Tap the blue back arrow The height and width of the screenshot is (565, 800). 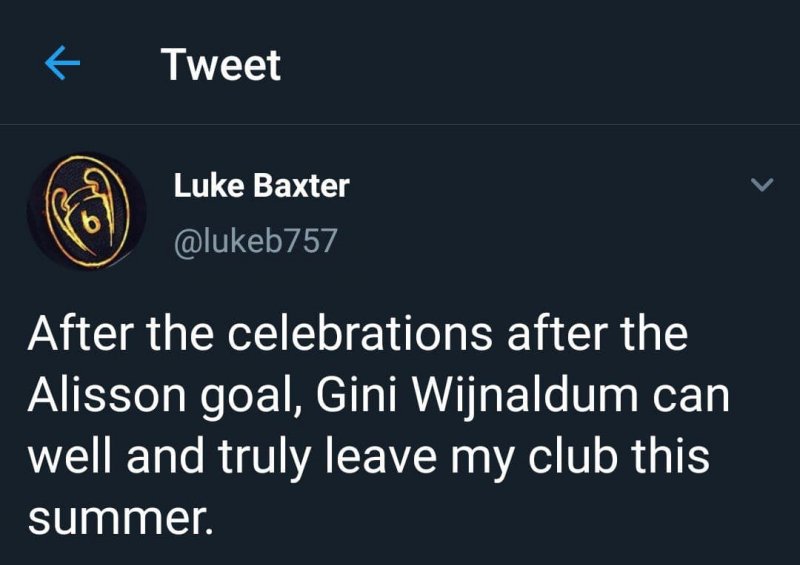pyautogui.click(x=62, y=65)
